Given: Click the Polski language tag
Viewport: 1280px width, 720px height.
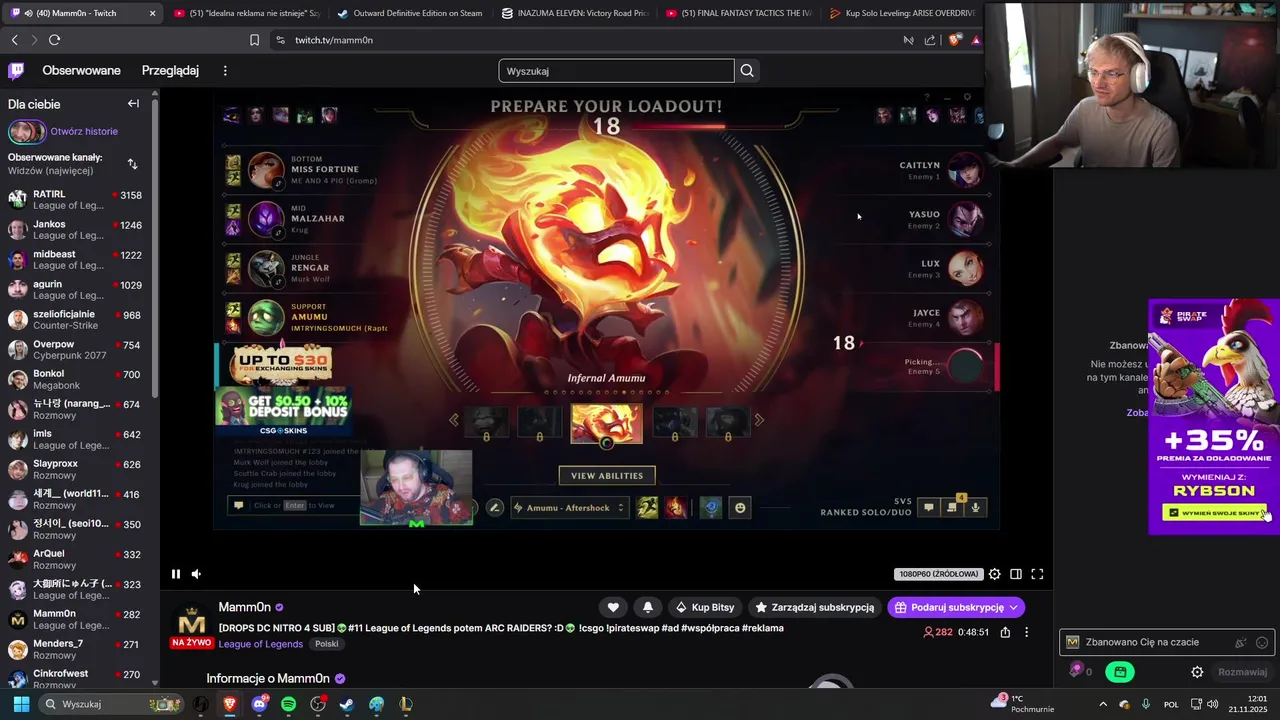Looking at the screenshot, I should pos(327,644).
